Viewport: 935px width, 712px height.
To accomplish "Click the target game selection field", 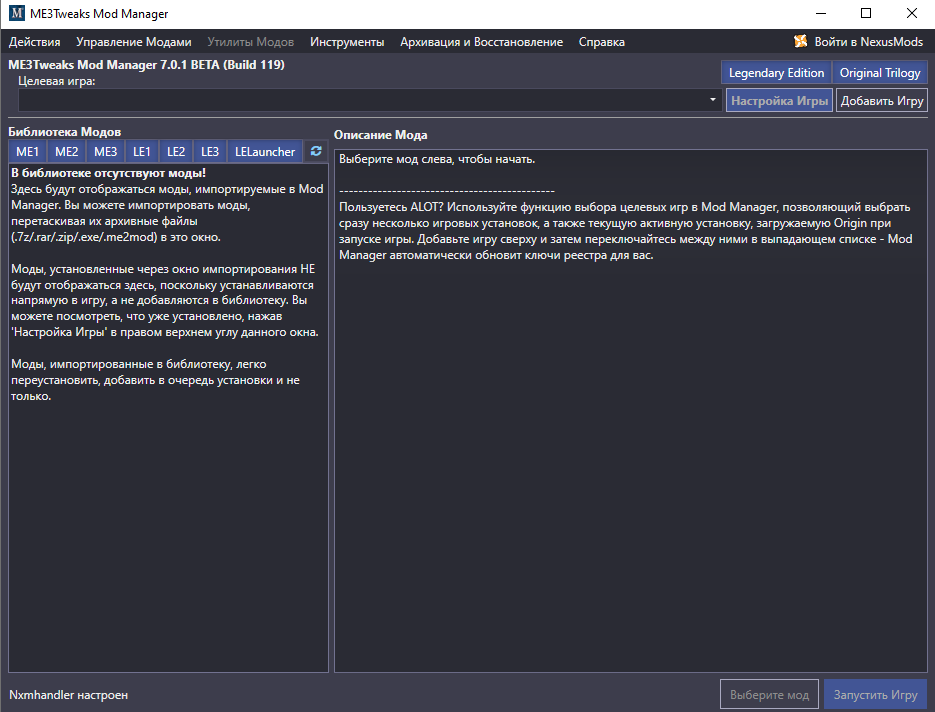I will (360, 101).
